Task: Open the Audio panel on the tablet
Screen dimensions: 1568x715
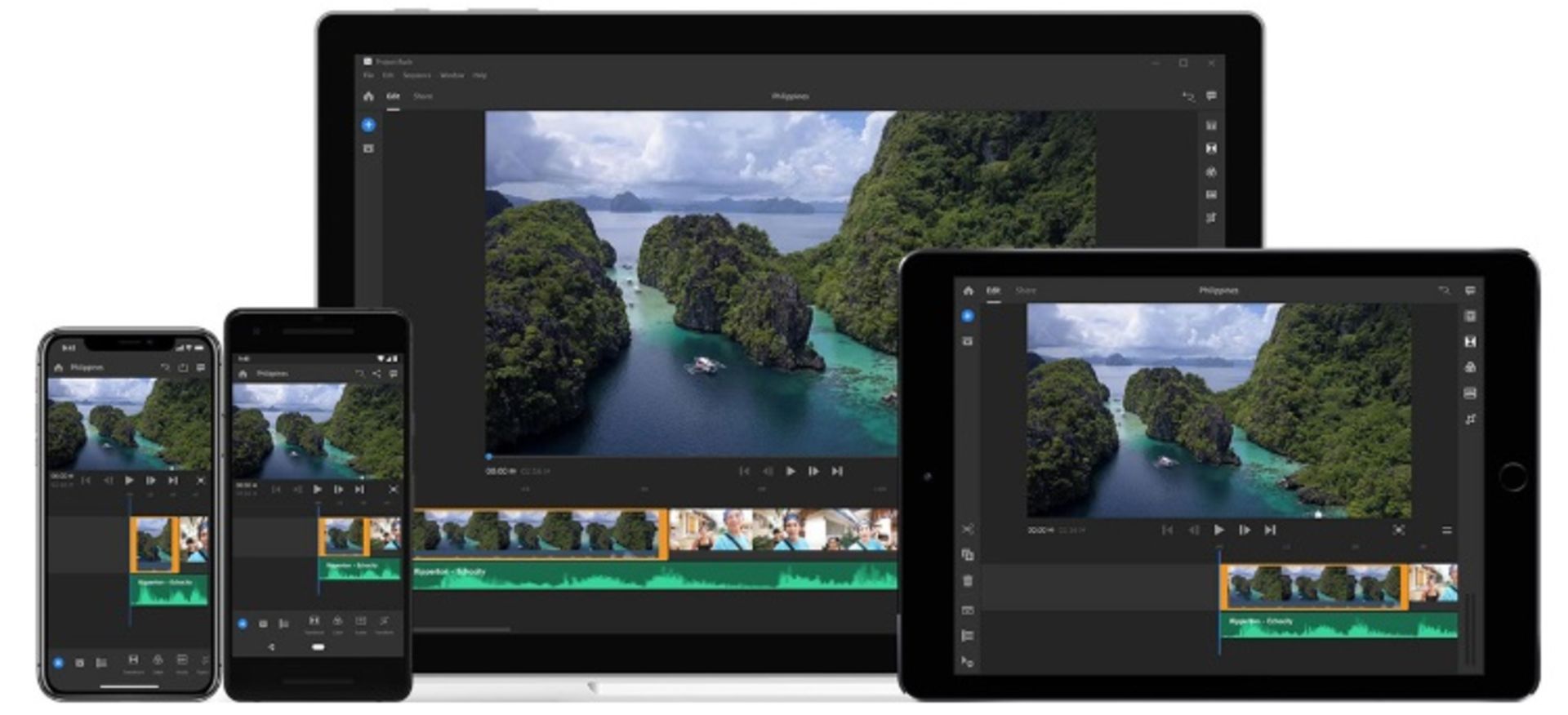Action: click(x=1470, y=393)
